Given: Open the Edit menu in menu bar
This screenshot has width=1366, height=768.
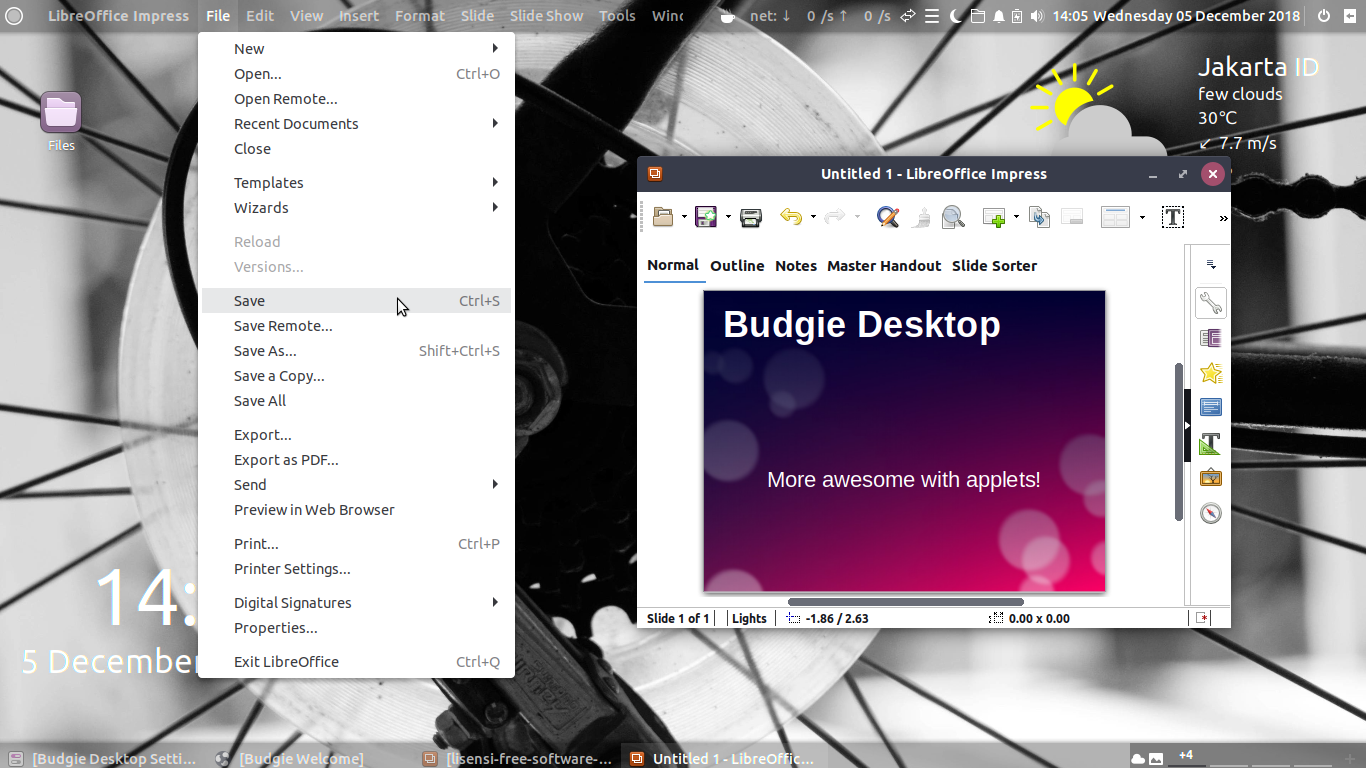Looking at the screenshot, I should tap(260, 16).
